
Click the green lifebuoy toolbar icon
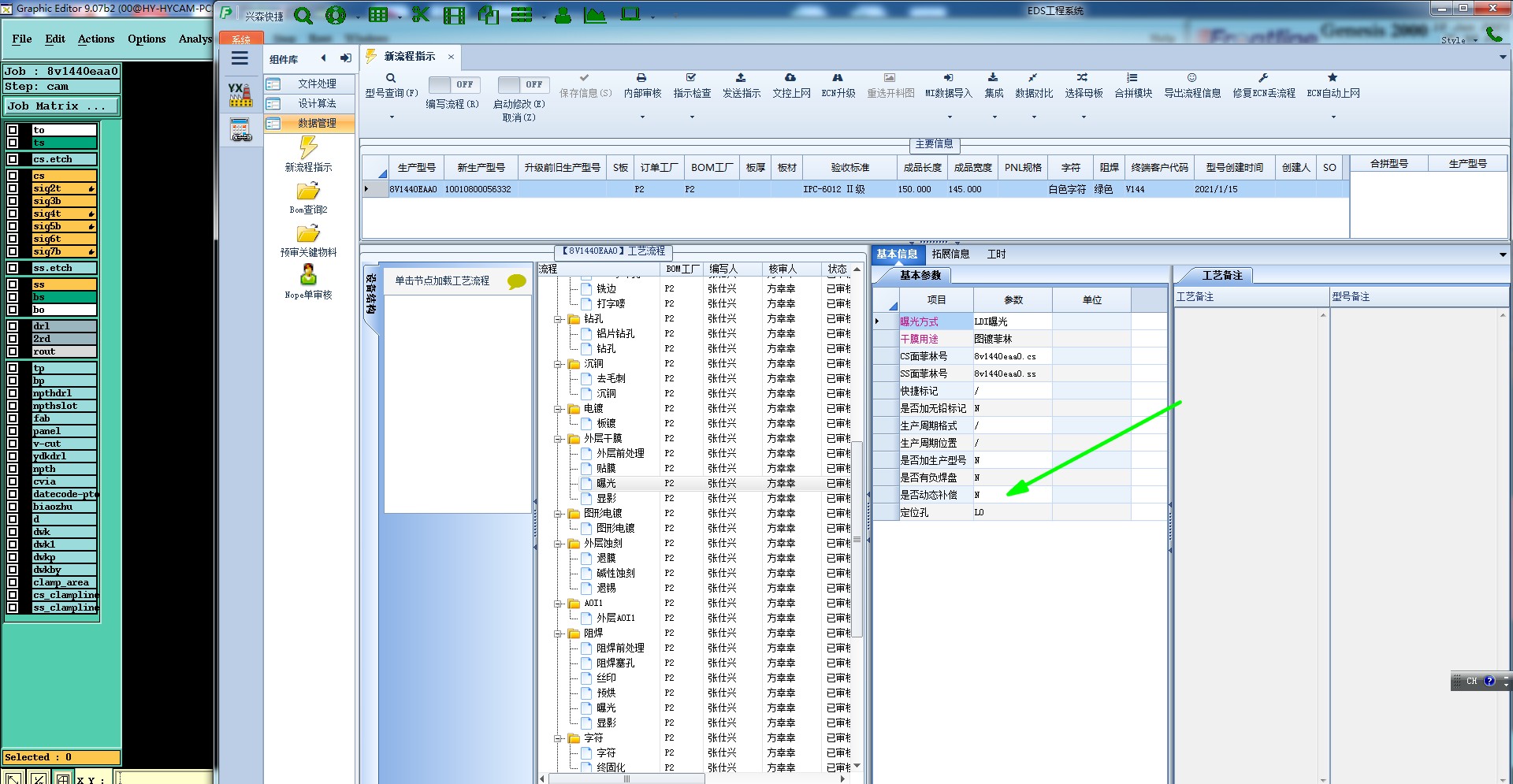336,15
